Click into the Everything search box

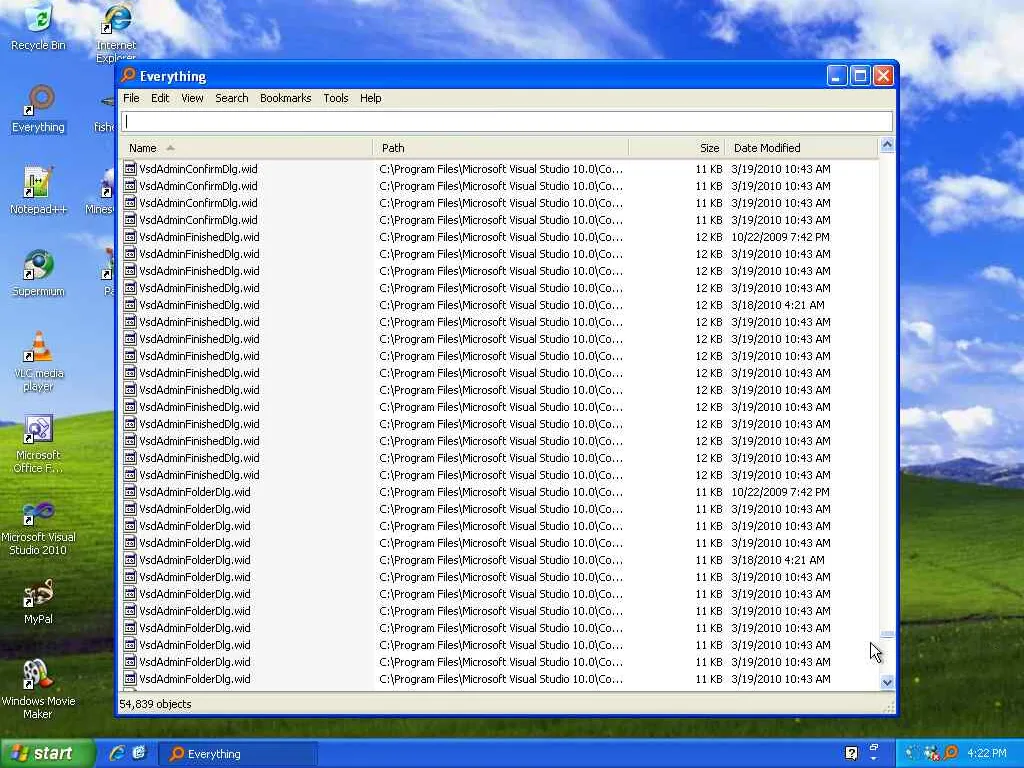507,121
